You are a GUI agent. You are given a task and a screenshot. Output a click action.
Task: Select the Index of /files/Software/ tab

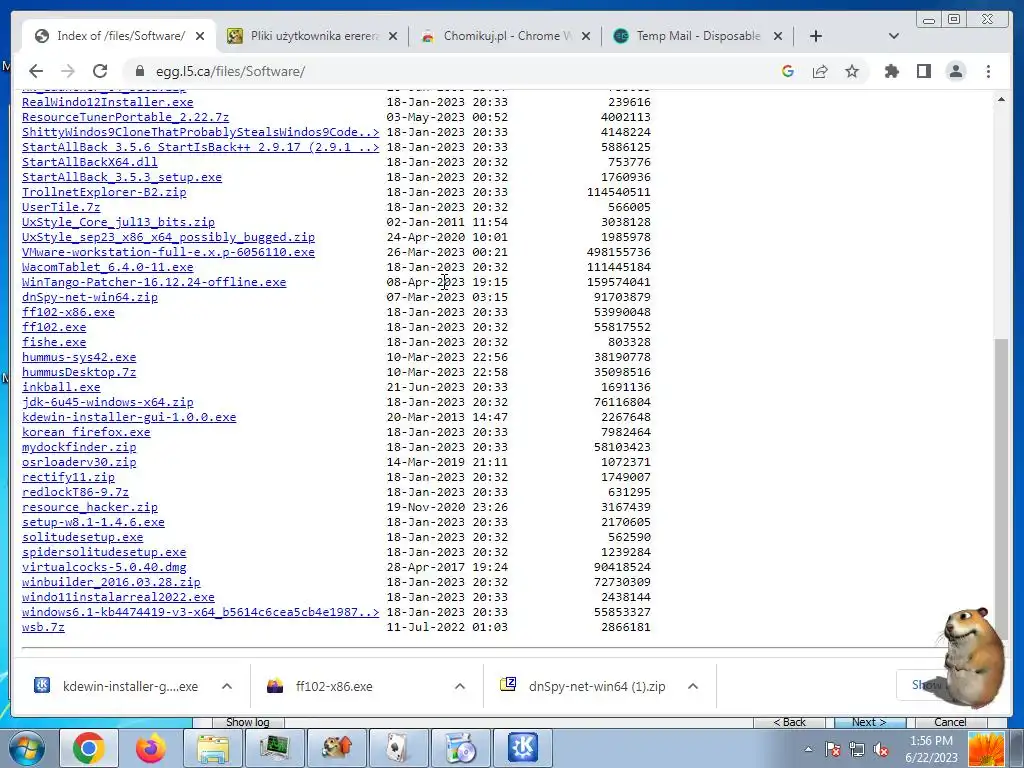click(x=120, y=36)
